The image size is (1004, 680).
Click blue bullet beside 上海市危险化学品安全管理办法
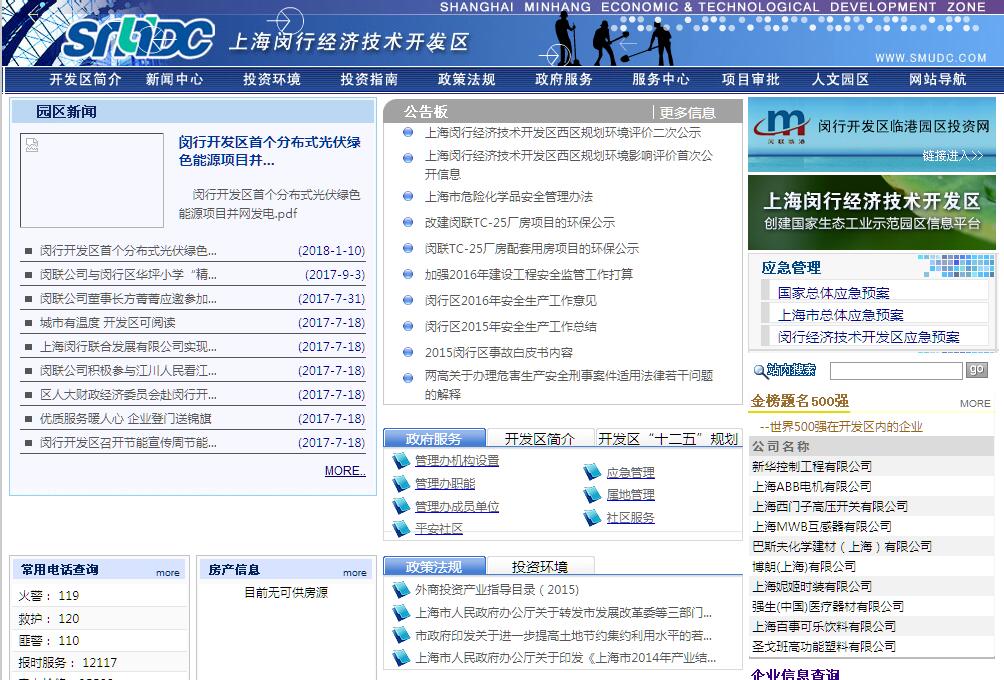408,197
